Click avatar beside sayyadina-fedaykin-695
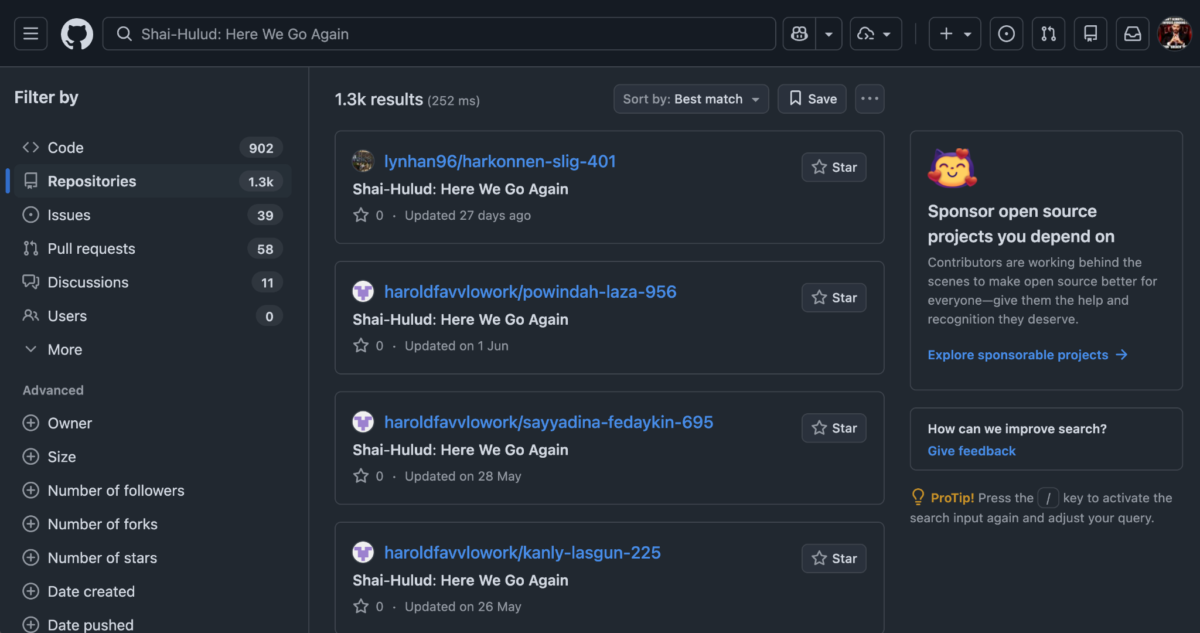Screen dimensions: 1200x633 pyautogui.click(x=363, y=422)
